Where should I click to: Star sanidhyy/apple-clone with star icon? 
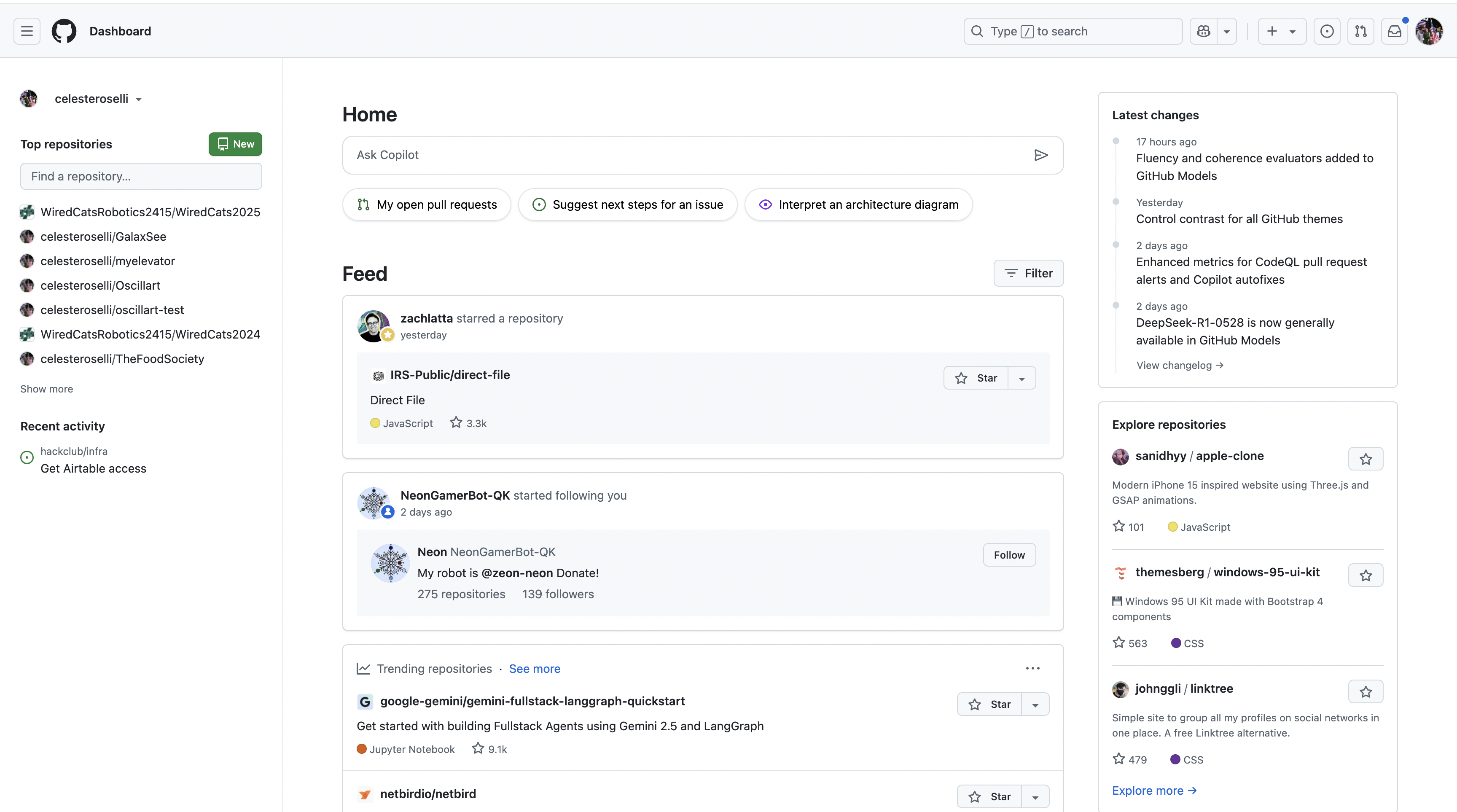1366,459
